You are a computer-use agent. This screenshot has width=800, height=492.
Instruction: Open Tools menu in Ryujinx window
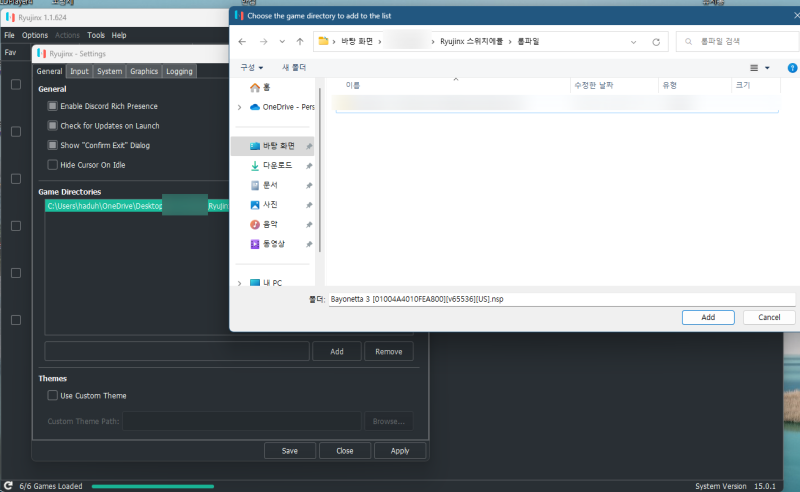tap(96, 35)
